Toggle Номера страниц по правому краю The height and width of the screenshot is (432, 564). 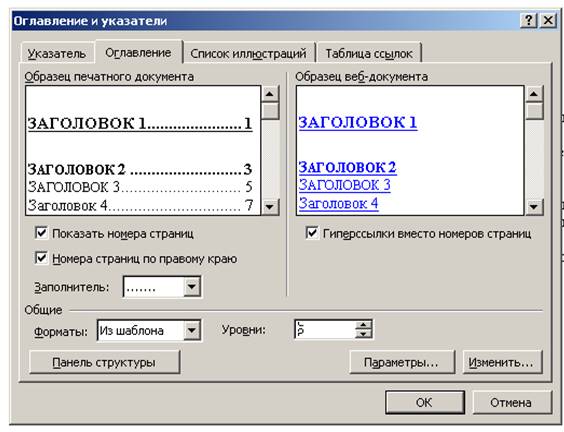point(41,258)
